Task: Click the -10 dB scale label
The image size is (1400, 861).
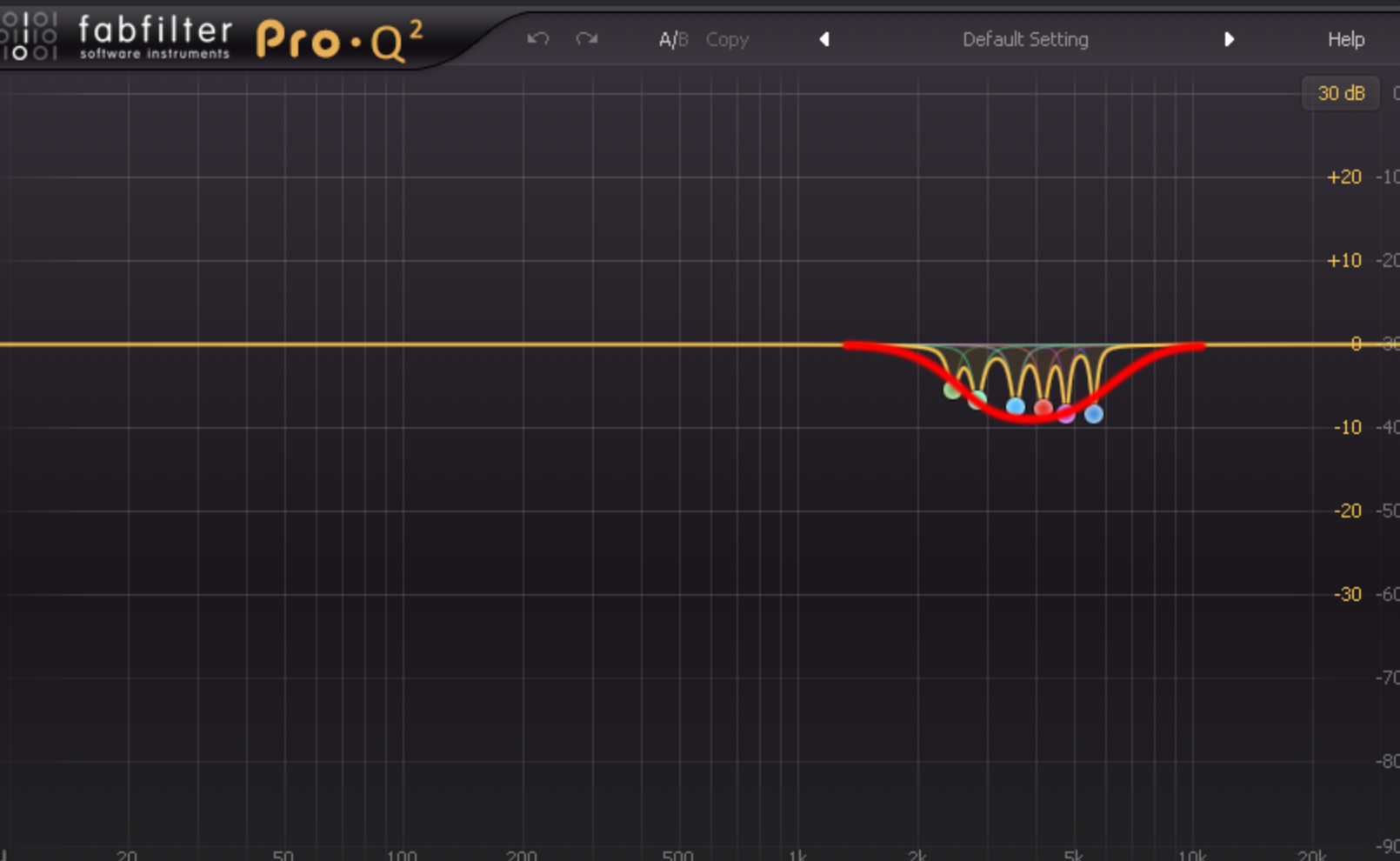Action: click(x=1347, y=427)
